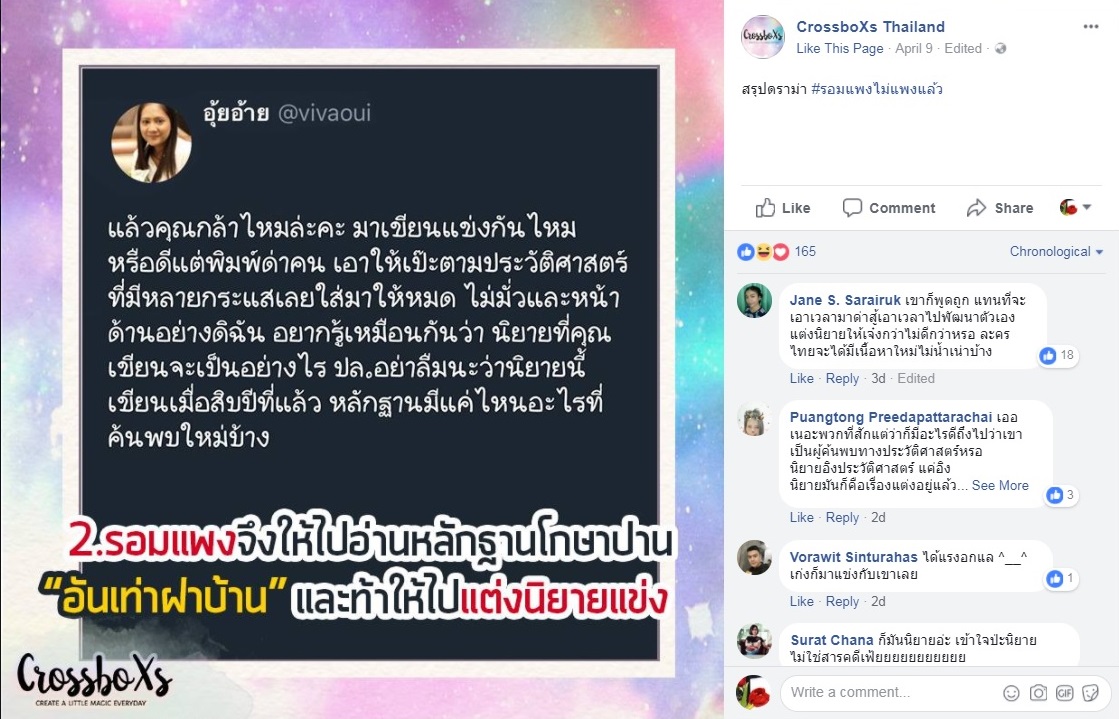
Task: Click the Comment speech bubble button
Action: [x=888, y=208]
